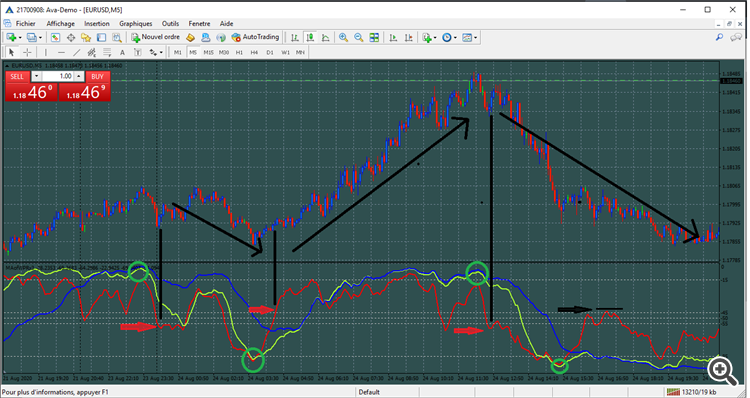Viewport: 750px width, 398px height.
Task: Open the Fenetre menu
Action: coord(199,23)
